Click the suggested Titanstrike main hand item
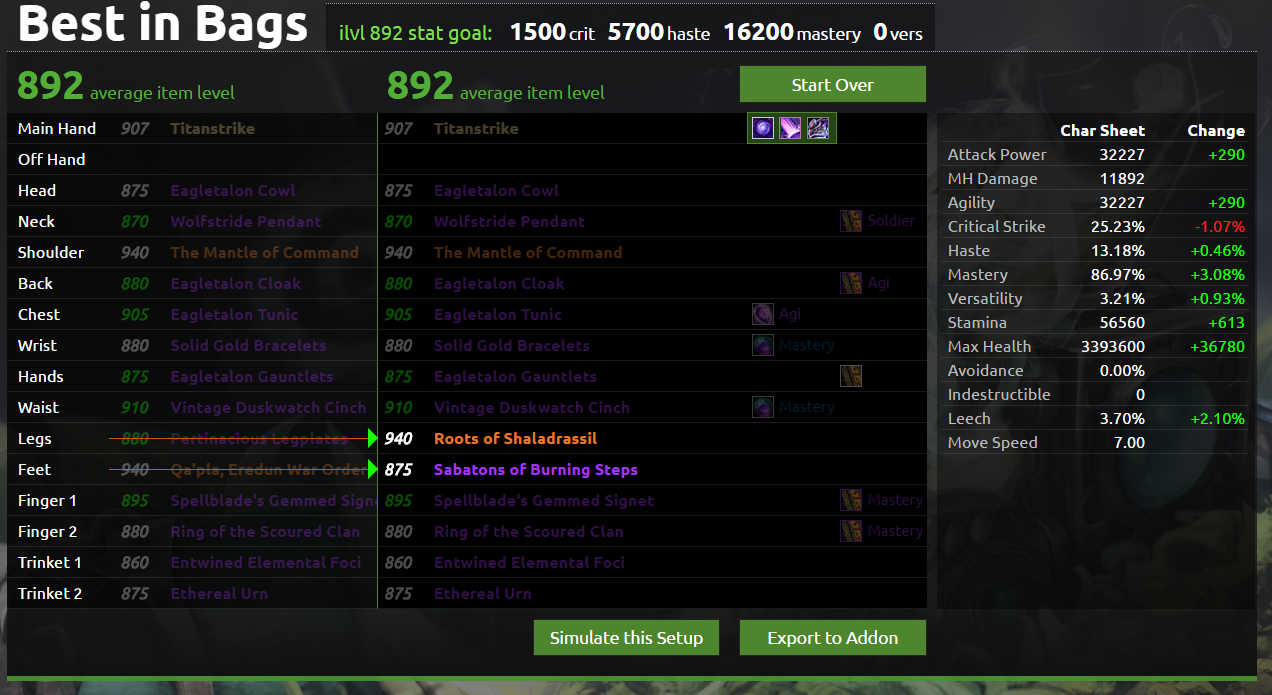The image size is (1272, 695). pos(476,128)
